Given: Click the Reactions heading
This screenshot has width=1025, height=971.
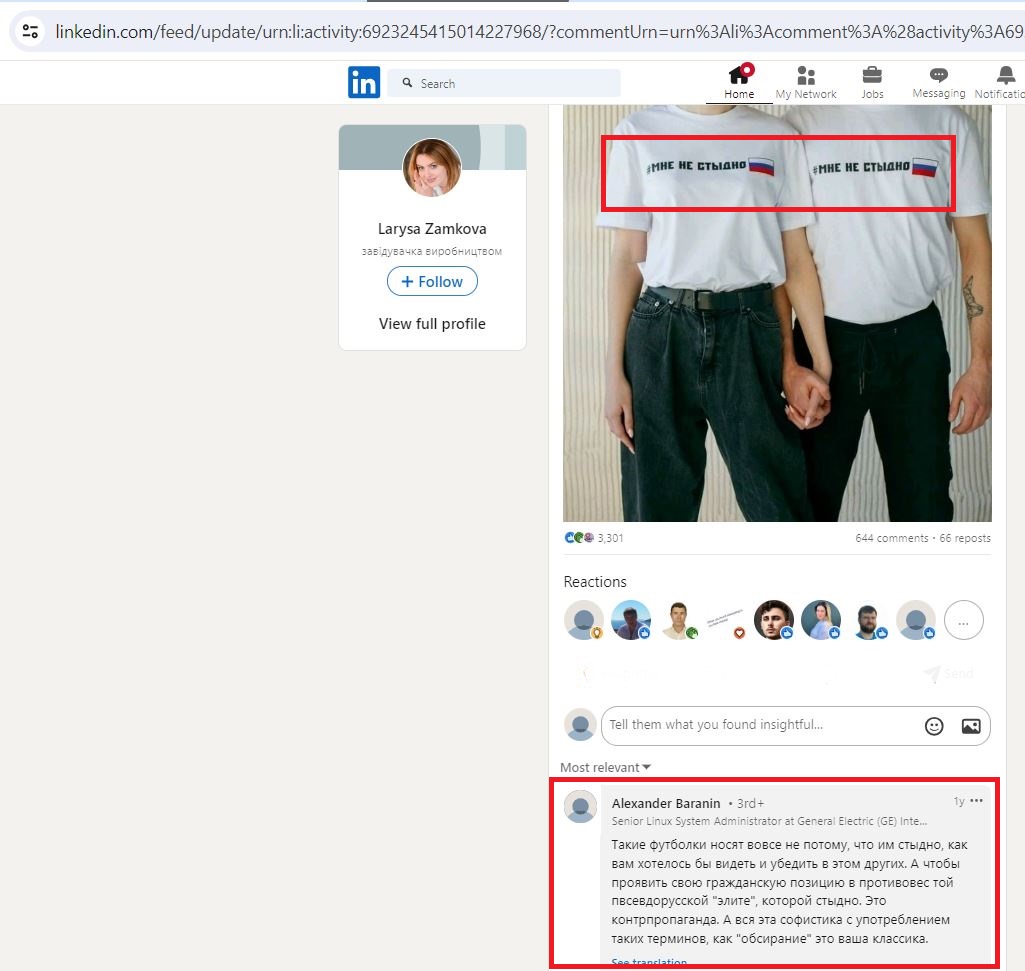Looking at the screenshot, I should point(595,581).
